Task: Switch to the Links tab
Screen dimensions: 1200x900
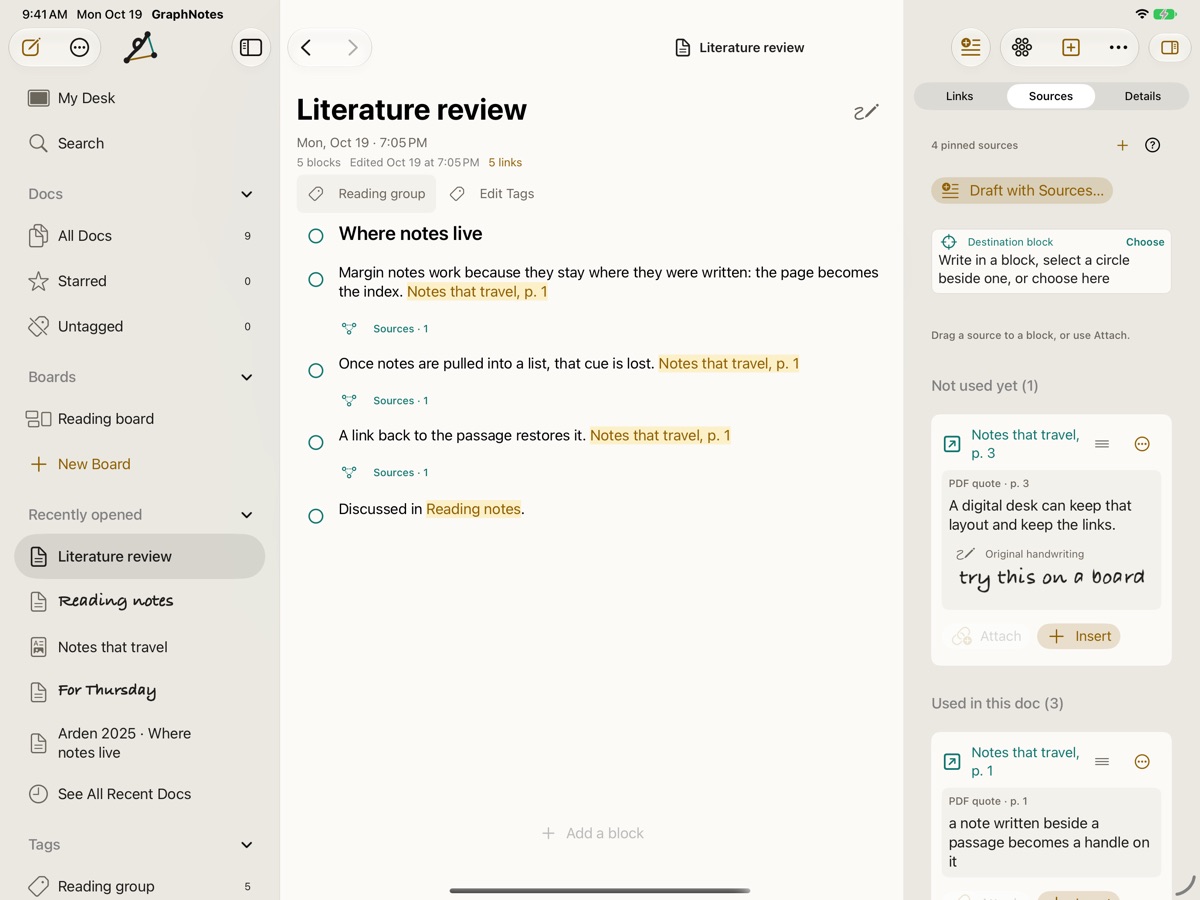Action: [x=959, y=96]
